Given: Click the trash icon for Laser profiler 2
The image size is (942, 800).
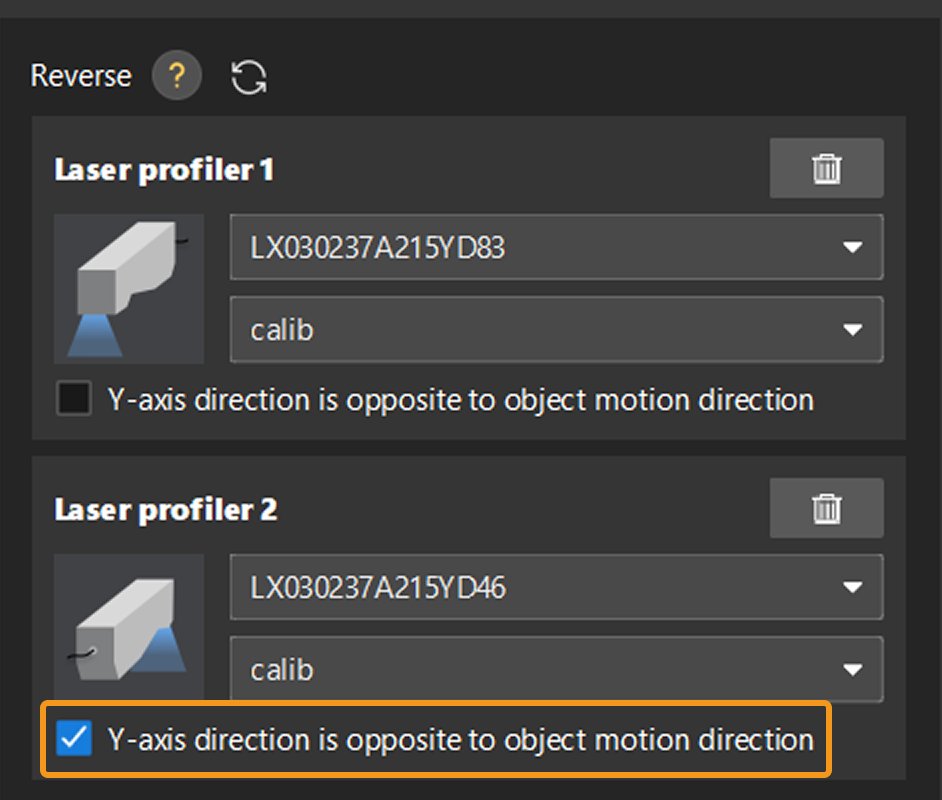Looking at the screenshot, I should tap(826, 509).
